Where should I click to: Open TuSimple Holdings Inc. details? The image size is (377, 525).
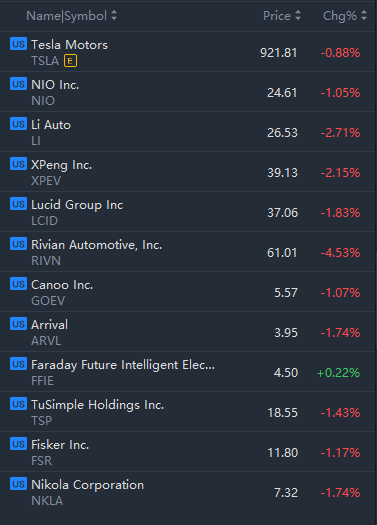tap(187, 411)
